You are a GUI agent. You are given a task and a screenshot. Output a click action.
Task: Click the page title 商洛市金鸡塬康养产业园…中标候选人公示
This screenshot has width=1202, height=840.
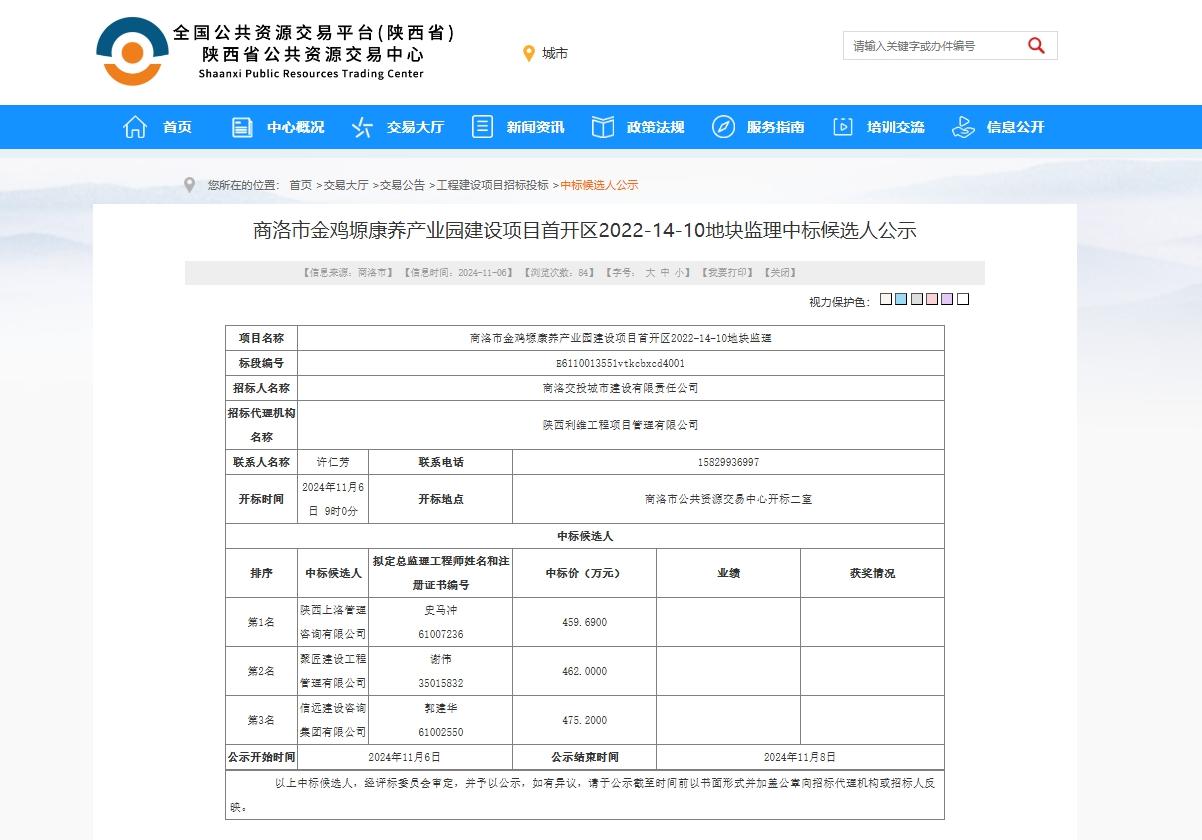tap(585, 231)
